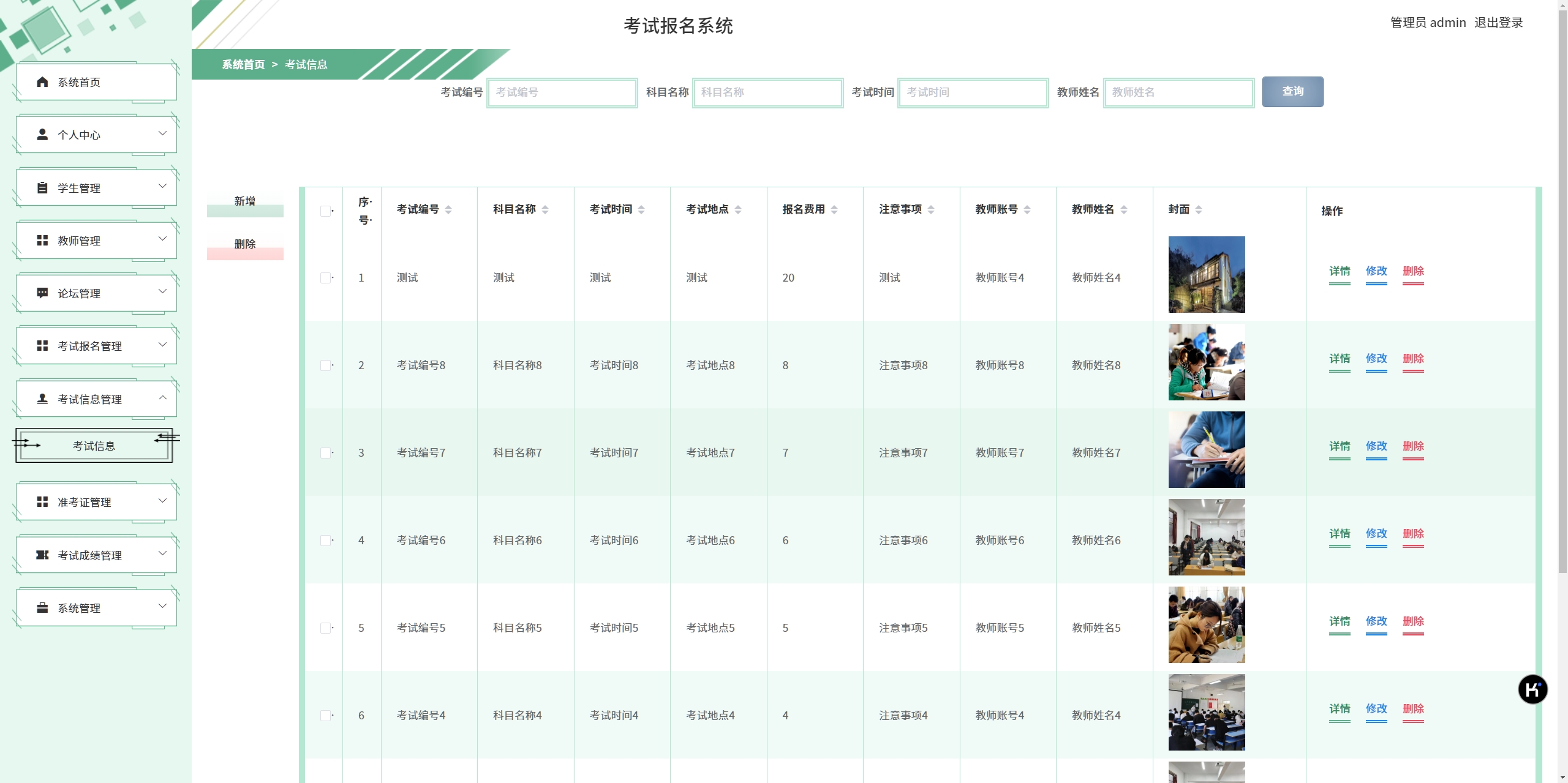The height and width of the screenshot is (783, 1568).
Task: Click the ticket icon beside 考试成绩管理
Action: point(42,555)
